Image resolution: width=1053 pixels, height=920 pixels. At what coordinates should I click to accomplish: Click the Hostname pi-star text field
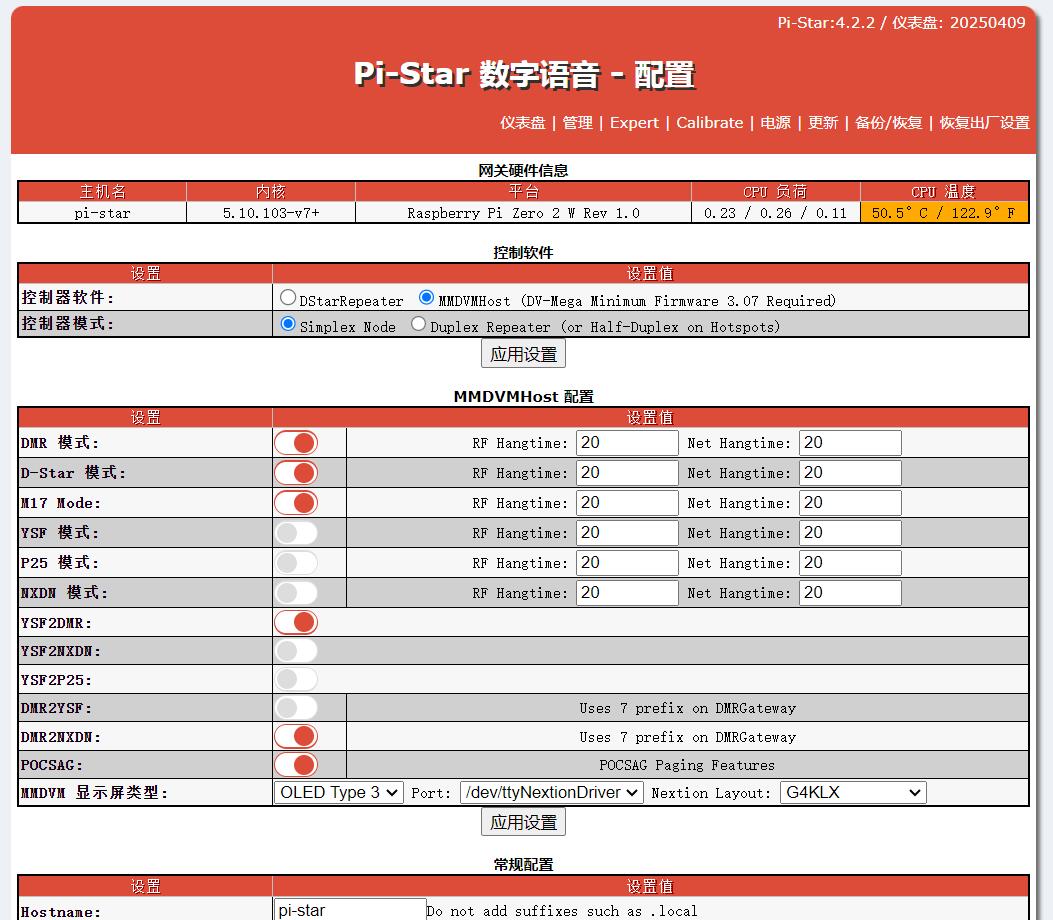pos(350,910)
